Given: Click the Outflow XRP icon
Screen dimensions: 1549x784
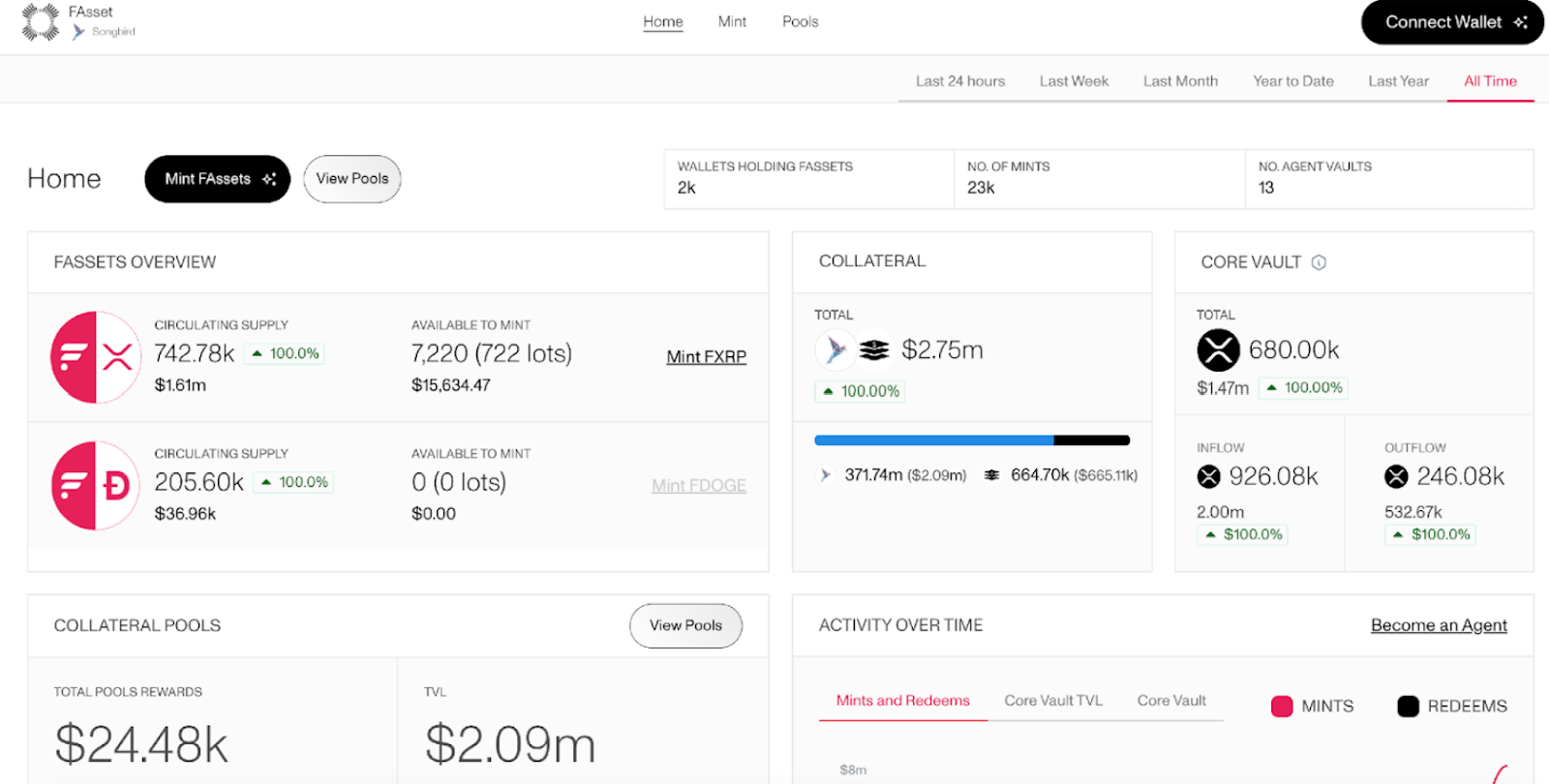Looking at the screenshot, I should point(1396,476).
